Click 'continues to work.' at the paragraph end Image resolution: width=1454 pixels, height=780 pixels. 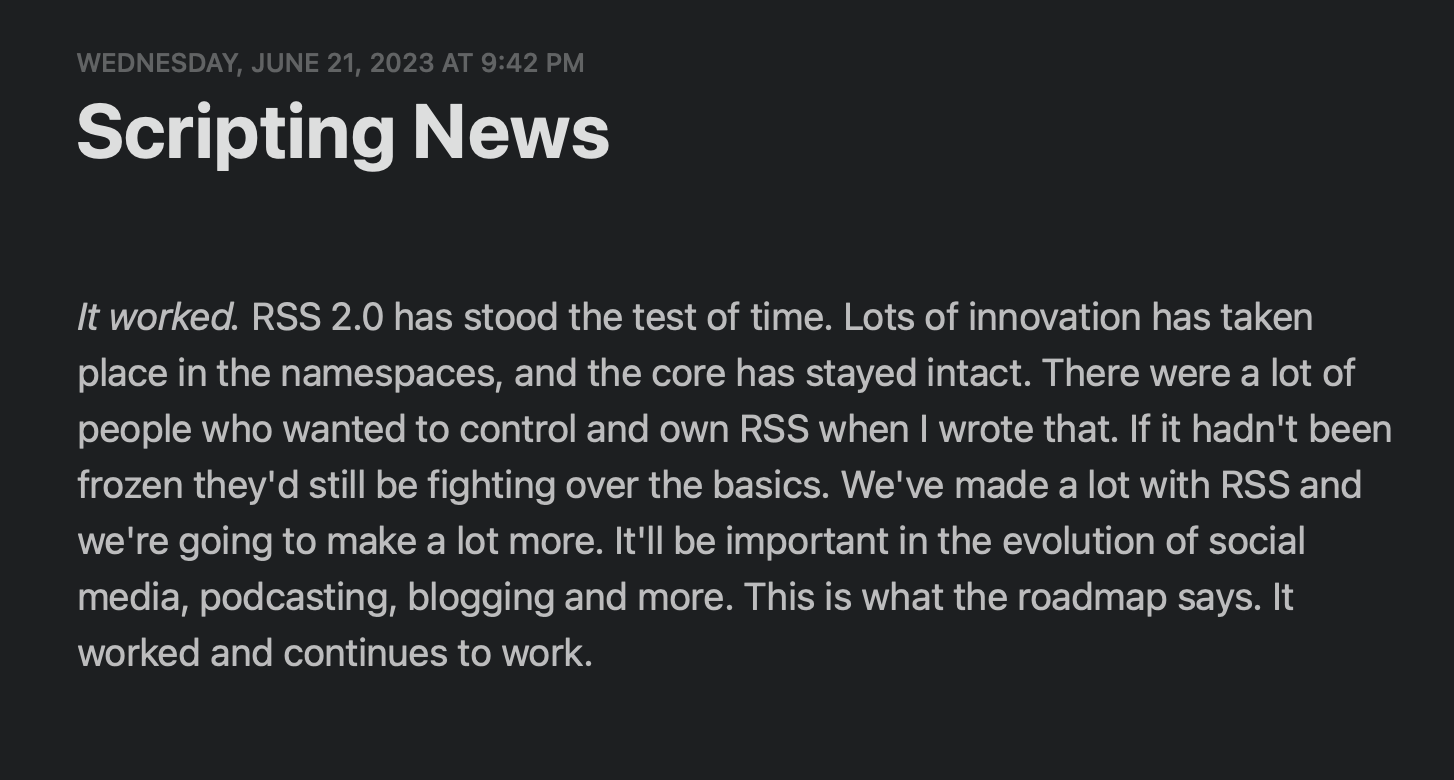438,654
